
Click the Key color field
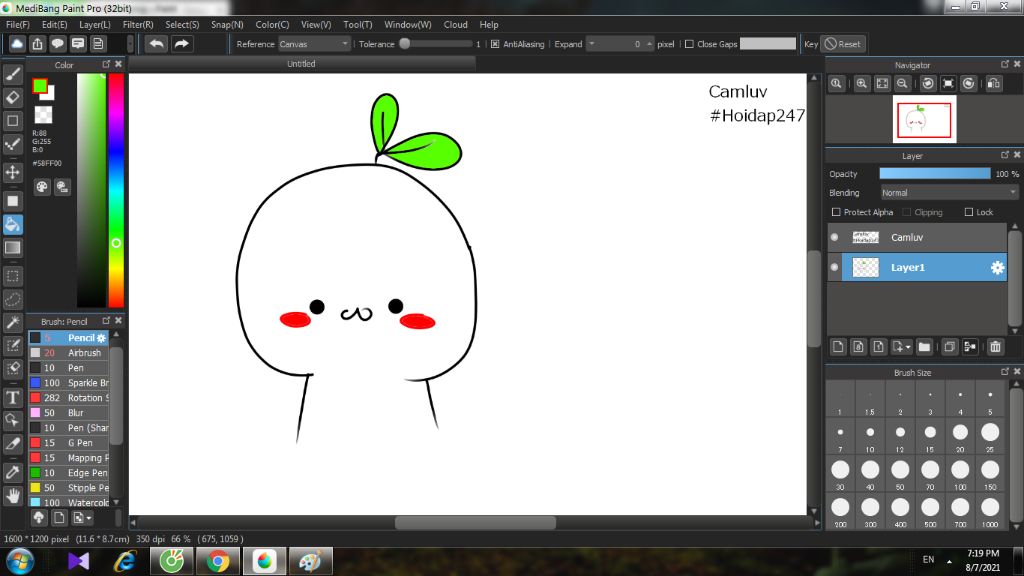tap(768, 44)
